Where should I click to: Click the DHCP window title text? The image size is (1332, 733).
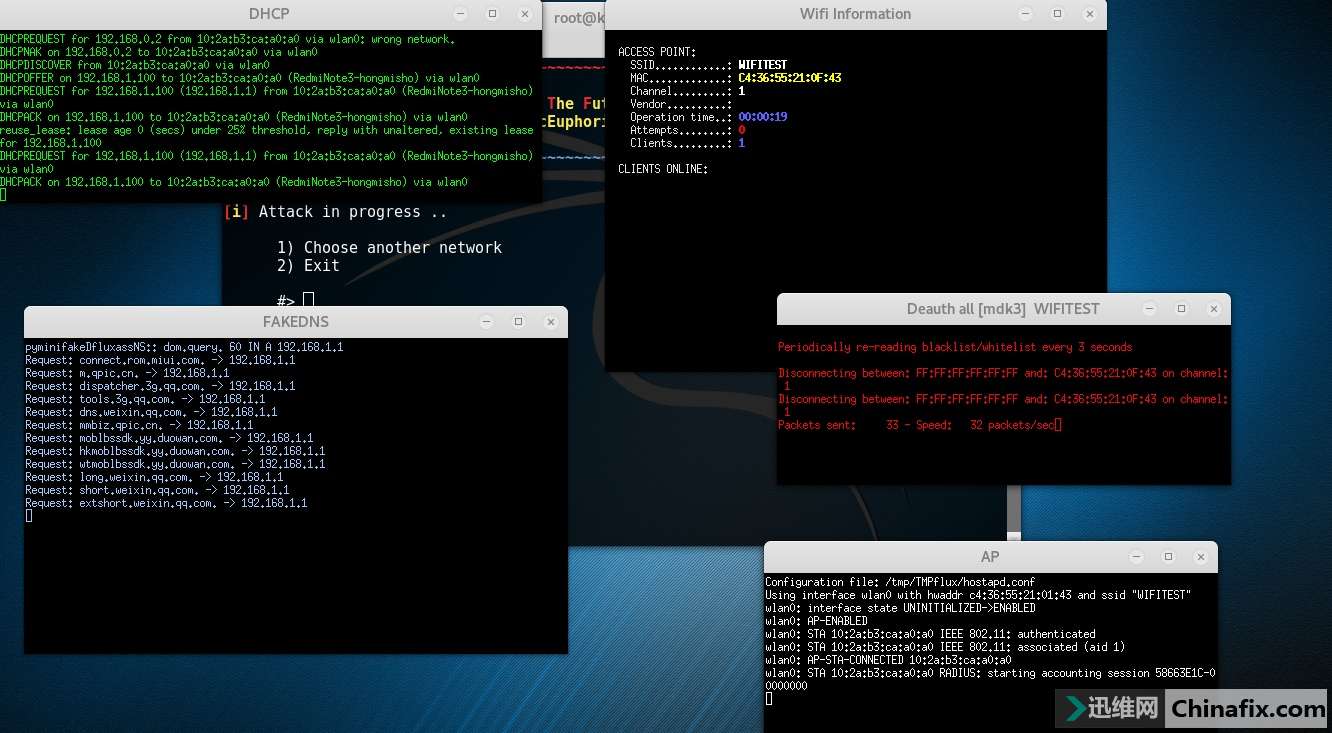[268, 14]
